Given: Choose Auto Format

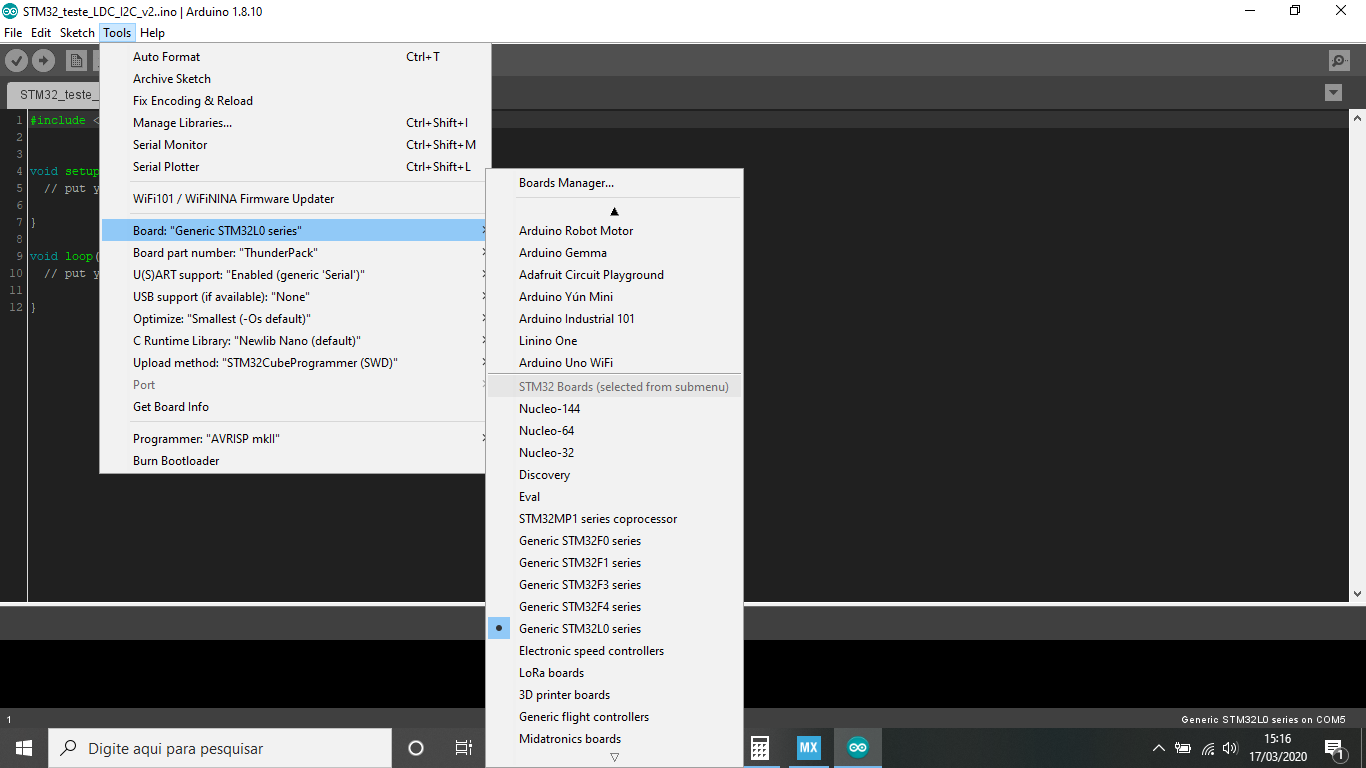Looking at the screenshot, I should pos(296,57).
